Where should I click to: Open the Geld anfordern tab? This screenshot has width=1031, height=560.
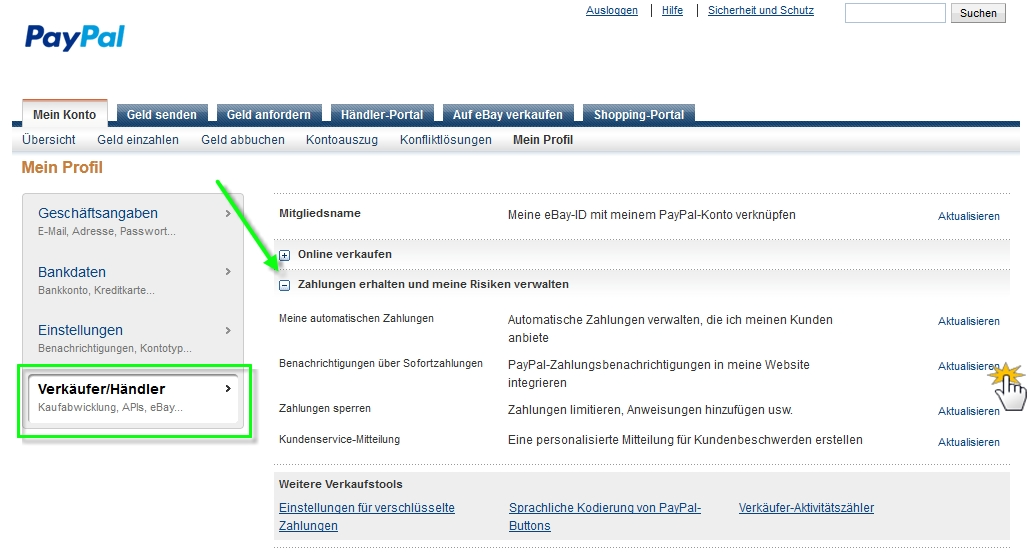[268, 114]
